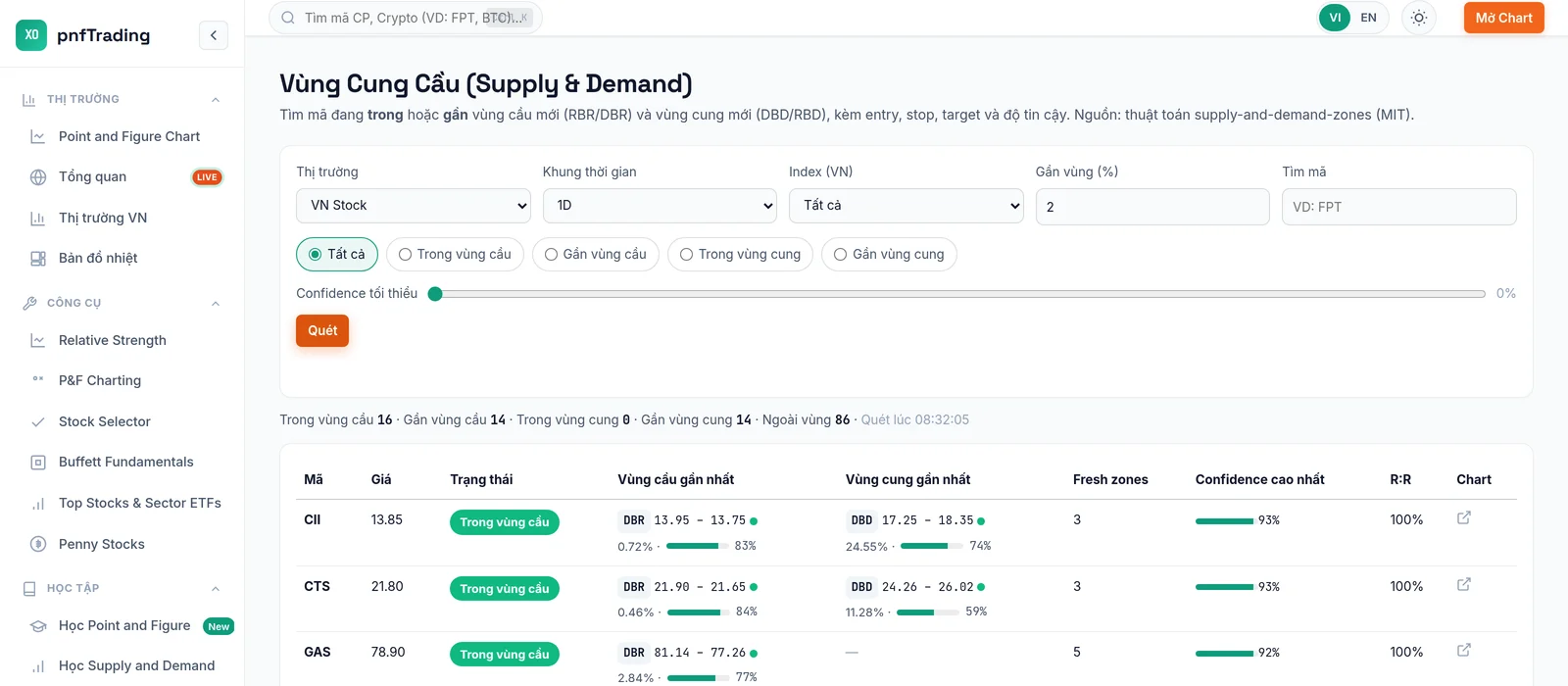Open Stock Selector from the sidebar

[x=105, y=421]
